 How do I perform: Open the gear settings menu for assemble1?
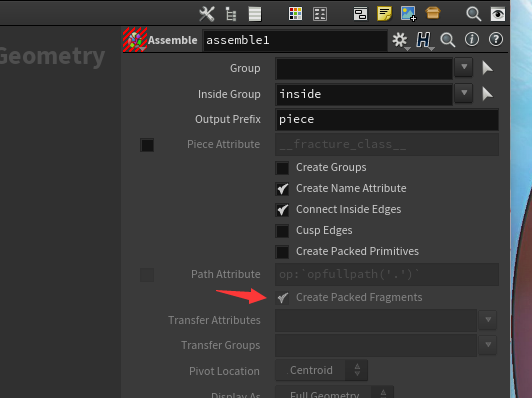[400, 40]
